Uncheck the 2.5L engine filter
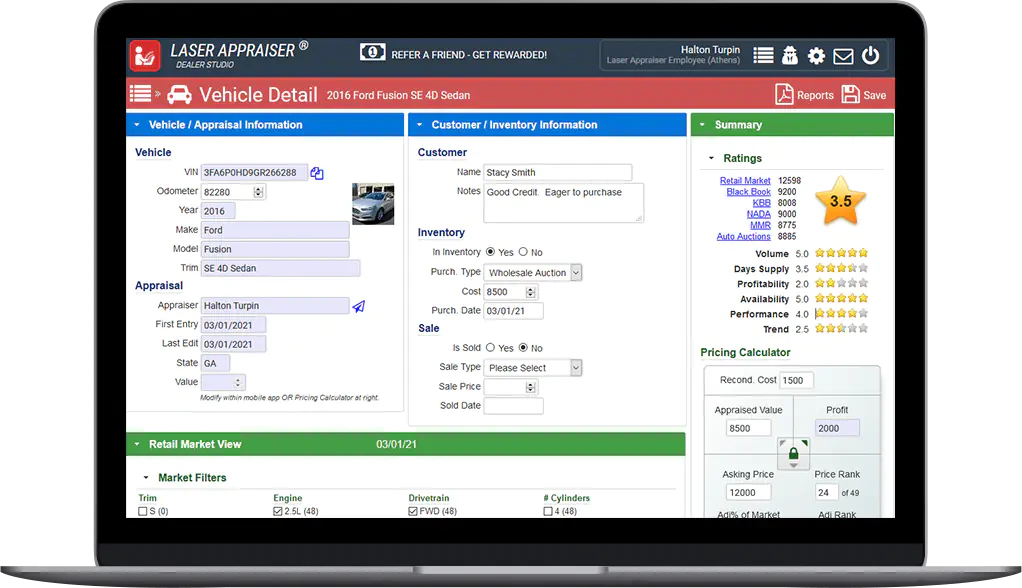Screen dimensions: 1022x588 click(x=276, y=509)
